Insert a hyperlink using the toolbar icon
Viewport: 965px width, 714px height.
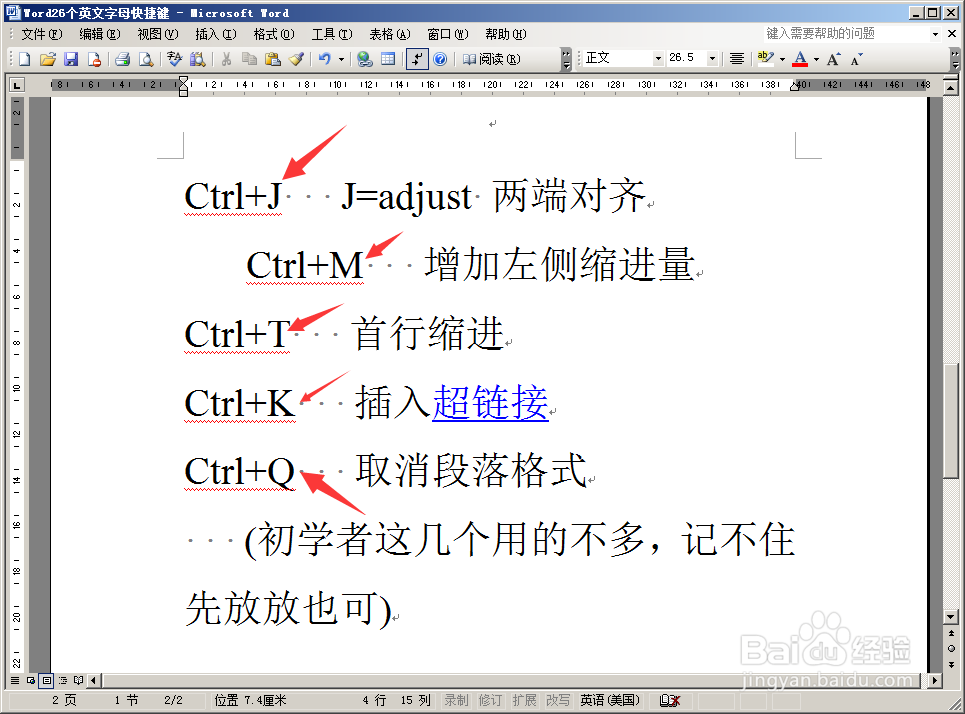click(362, 58)
